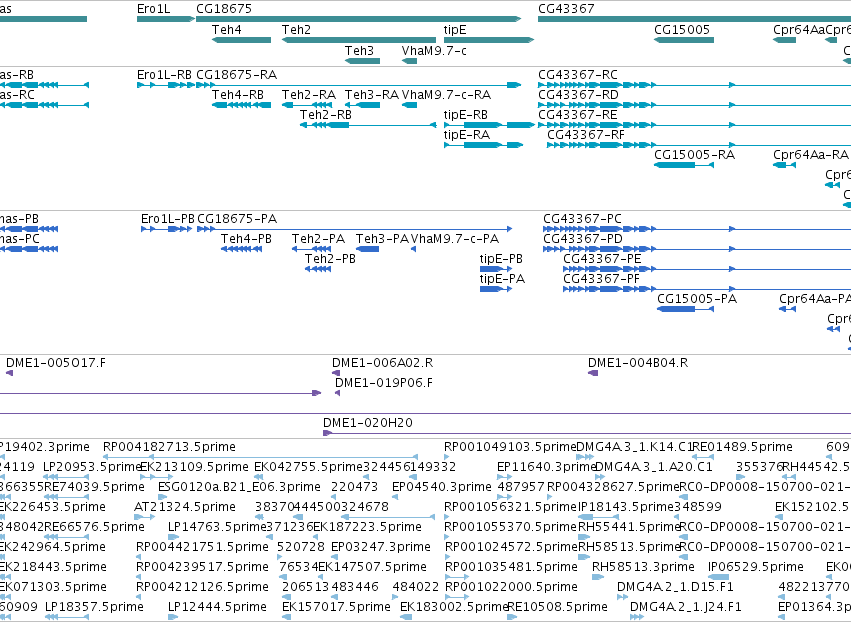Open the CG15005-PA protein label

pos(697,300)
